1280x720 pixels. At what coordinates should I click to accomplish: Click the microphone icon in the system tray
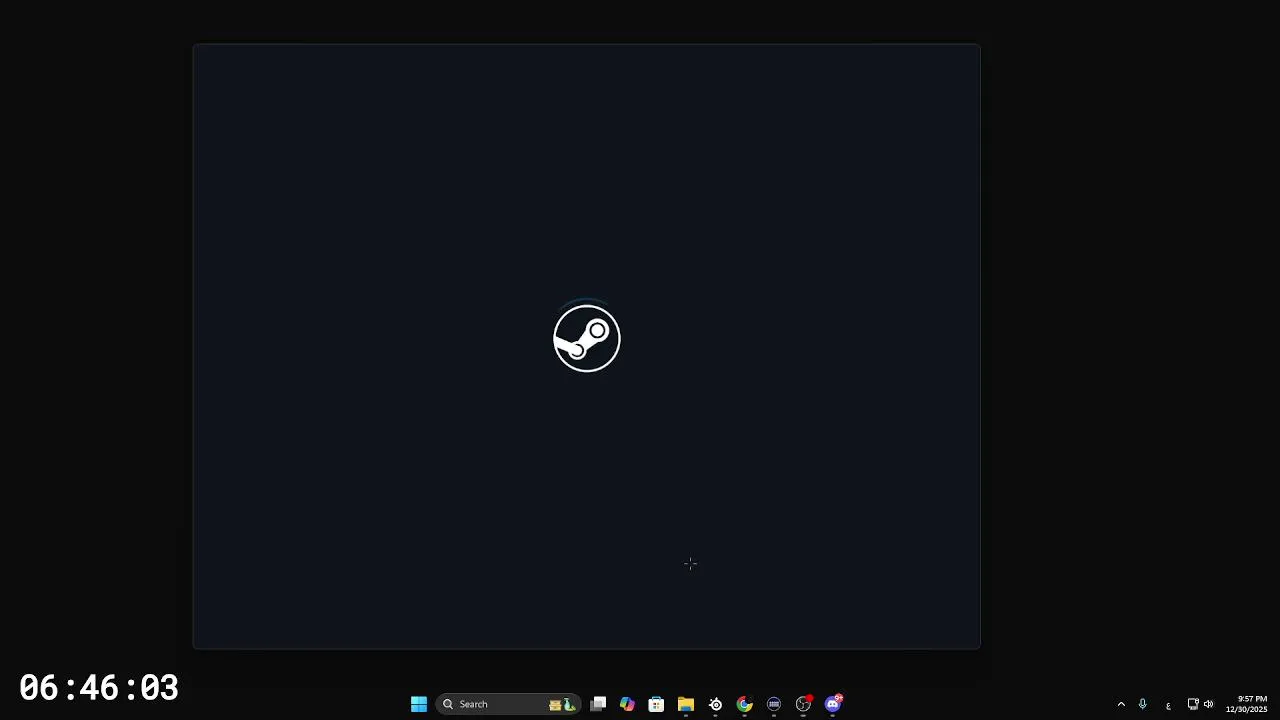pyautogui.click(x=1142, y=704)
